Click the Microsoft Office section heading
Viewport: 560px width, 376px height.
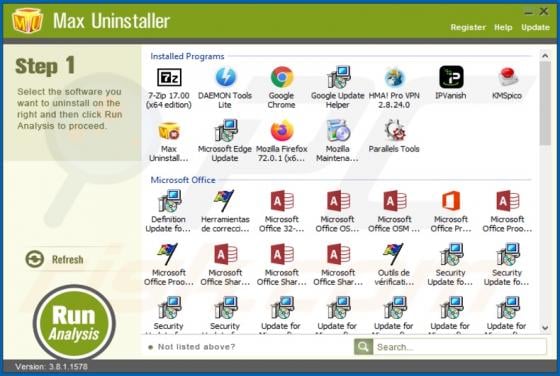click(x=183, y=180)
